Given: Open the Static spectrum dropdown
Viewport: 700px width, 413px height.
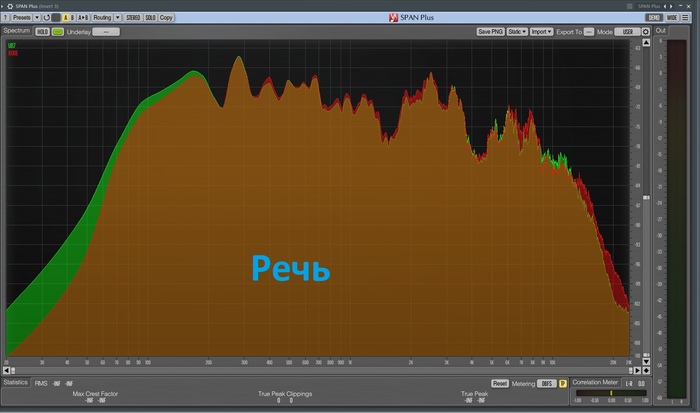Looking at the screenshot, I should coord(516,32).
